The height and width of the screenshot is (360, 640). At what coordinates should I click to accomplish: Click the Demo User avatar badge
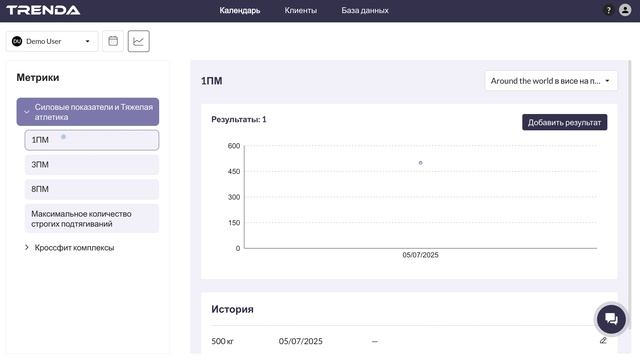17,41
